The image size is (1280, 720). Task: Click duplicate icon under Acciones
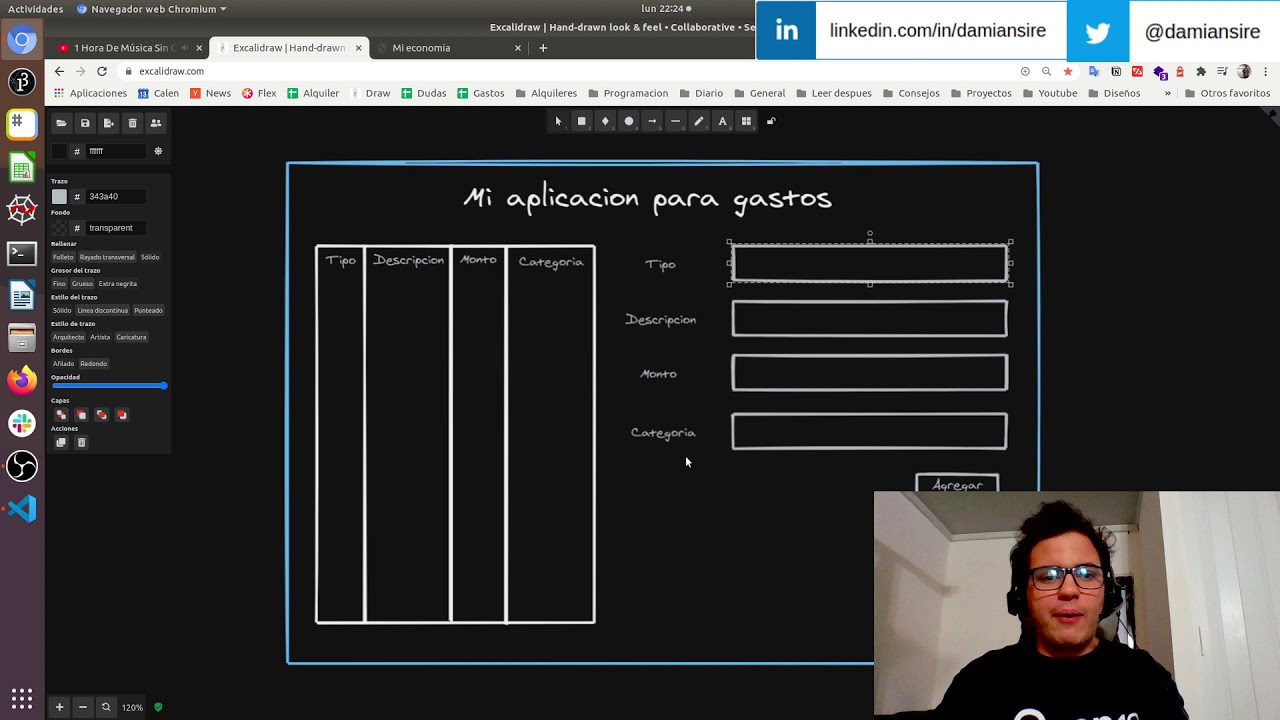(x=61, y=442)
